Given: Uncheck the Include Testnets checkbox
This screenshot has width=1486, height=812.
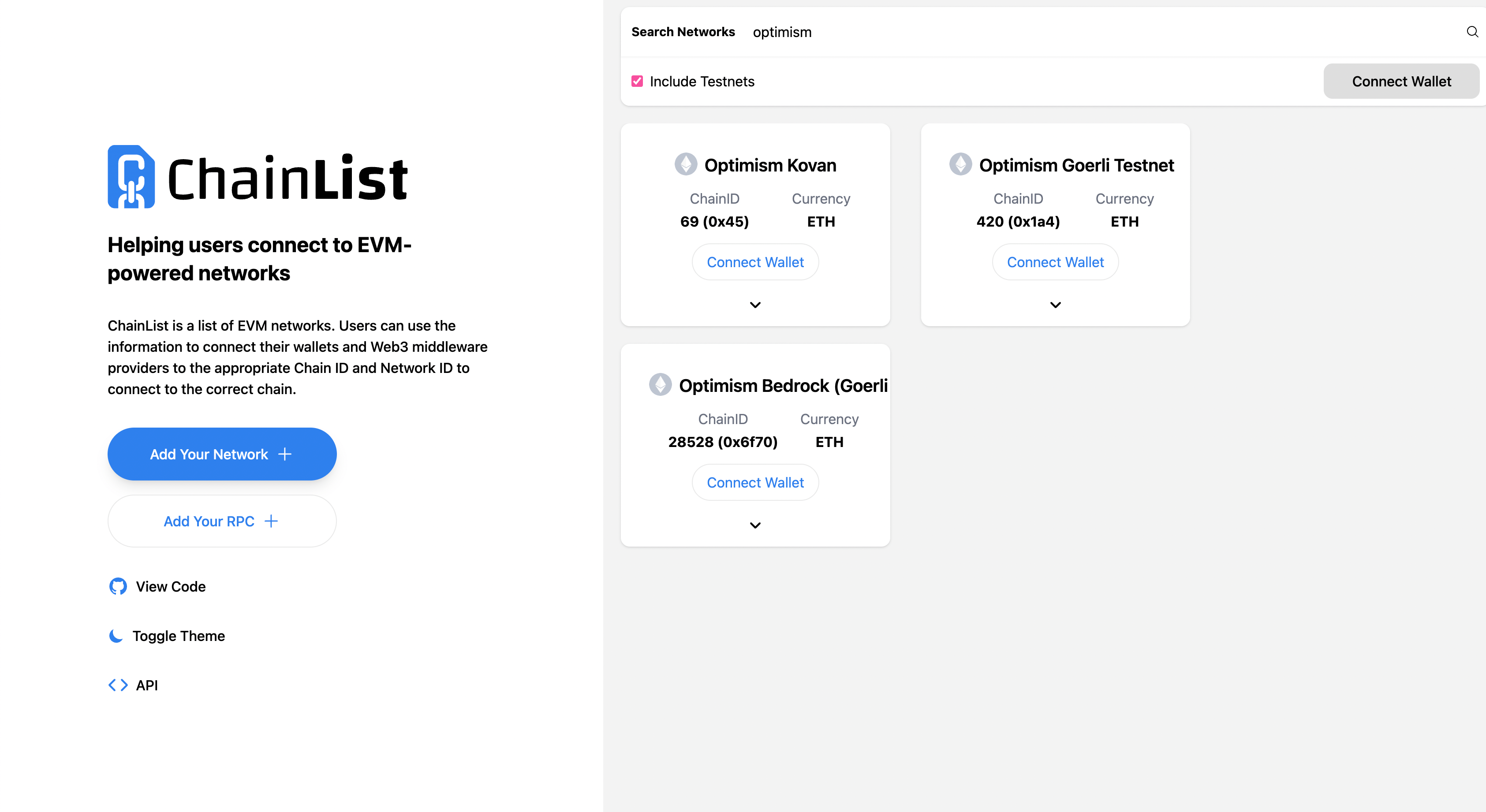Looking at the screenshot, I should [637, 81].
